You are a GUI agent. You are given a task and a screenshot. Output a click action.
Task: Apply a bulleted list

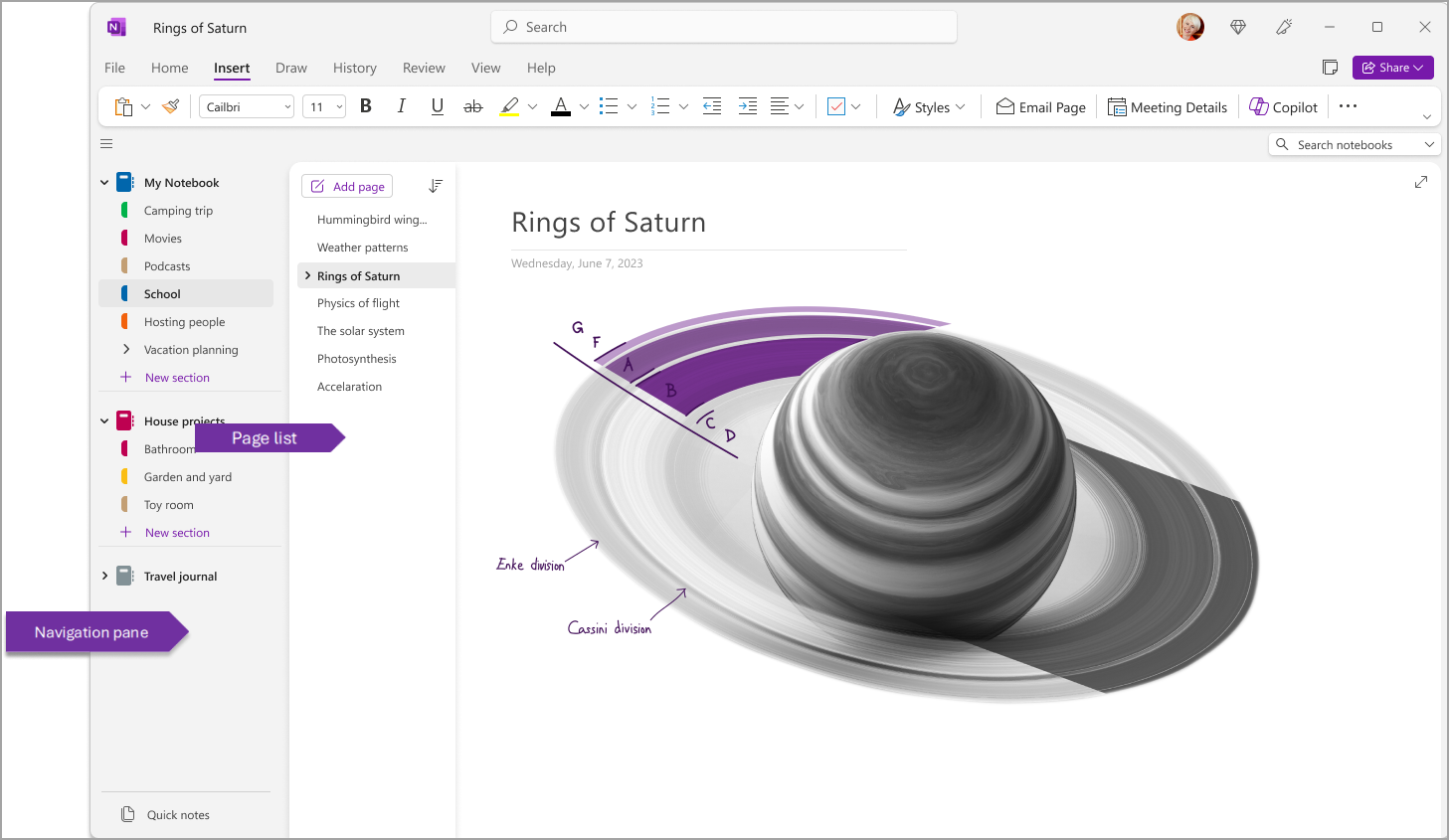[608, 105]
